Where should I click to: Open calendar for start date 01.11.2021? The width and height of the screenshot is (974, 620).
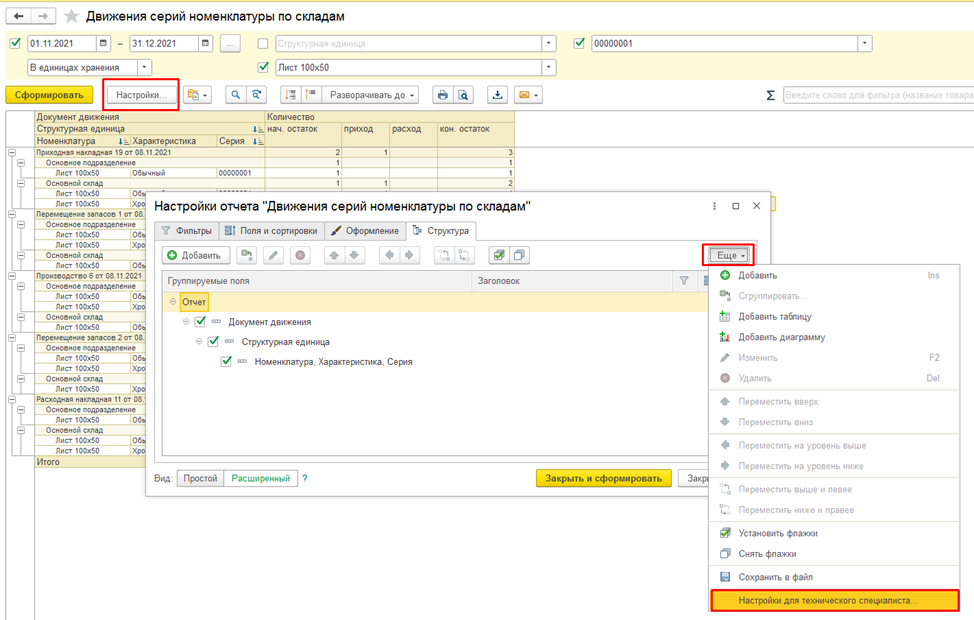click(103, 43)
